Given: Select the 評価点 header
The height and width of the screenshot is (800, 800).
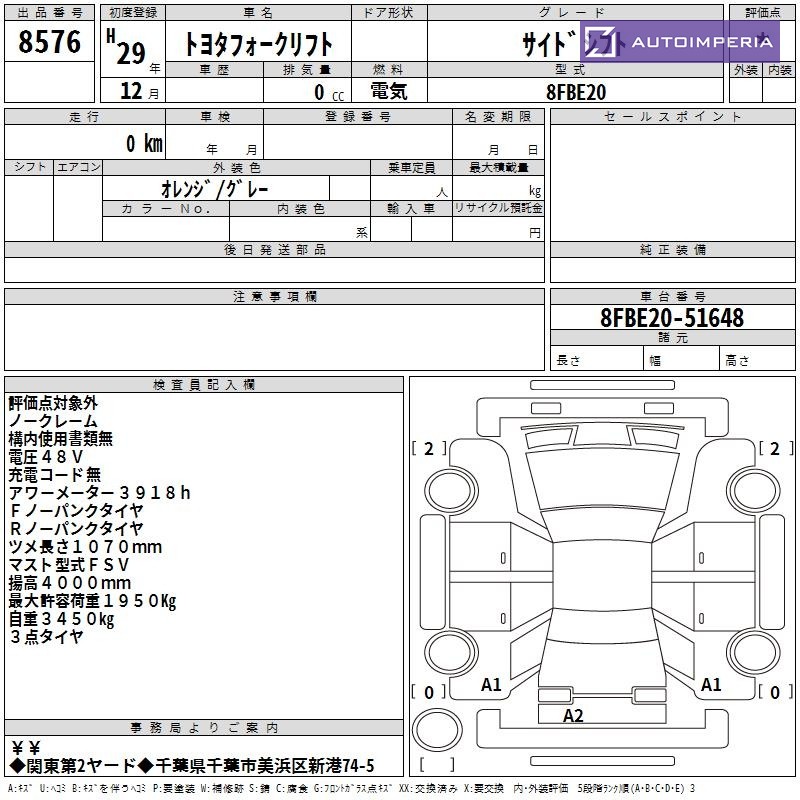Looking at the screenshot, I should point(763,13).
